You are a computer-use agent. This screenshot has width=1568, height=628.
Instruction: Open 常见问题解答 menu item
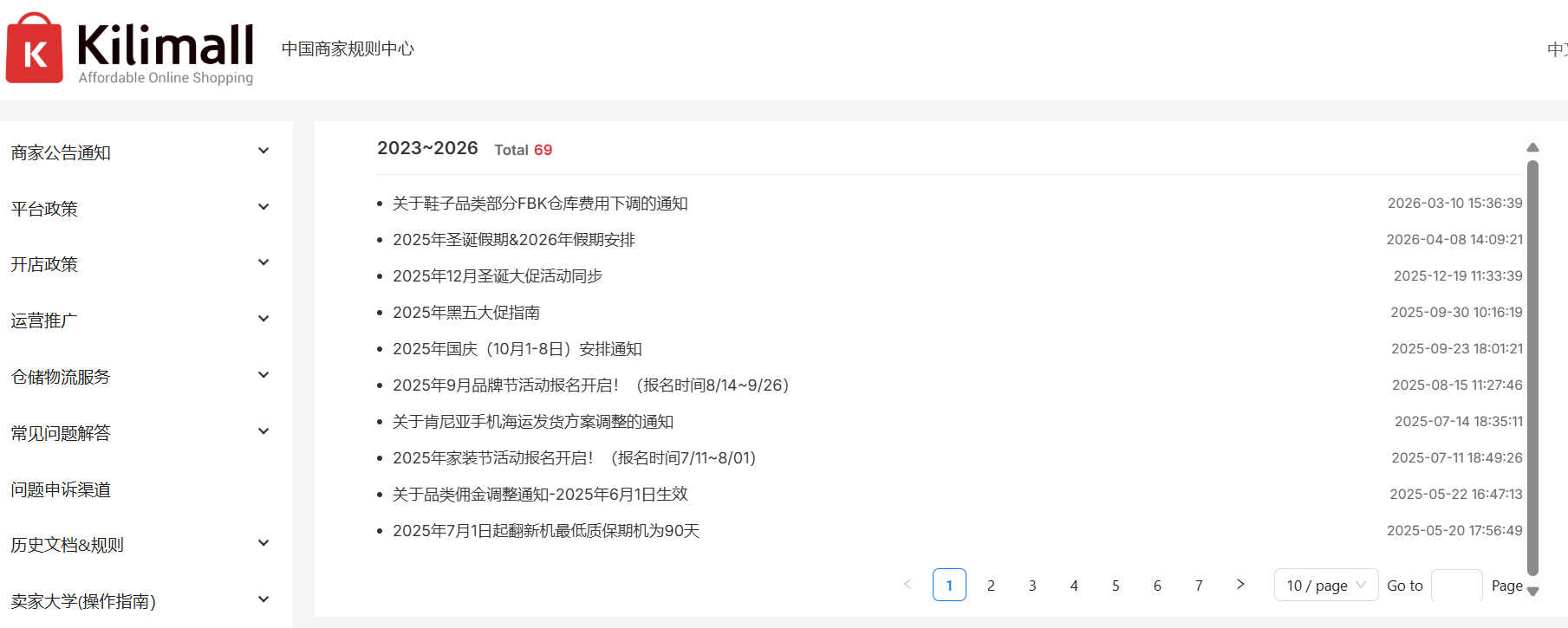pyautogui.click(x=61, y=433)
